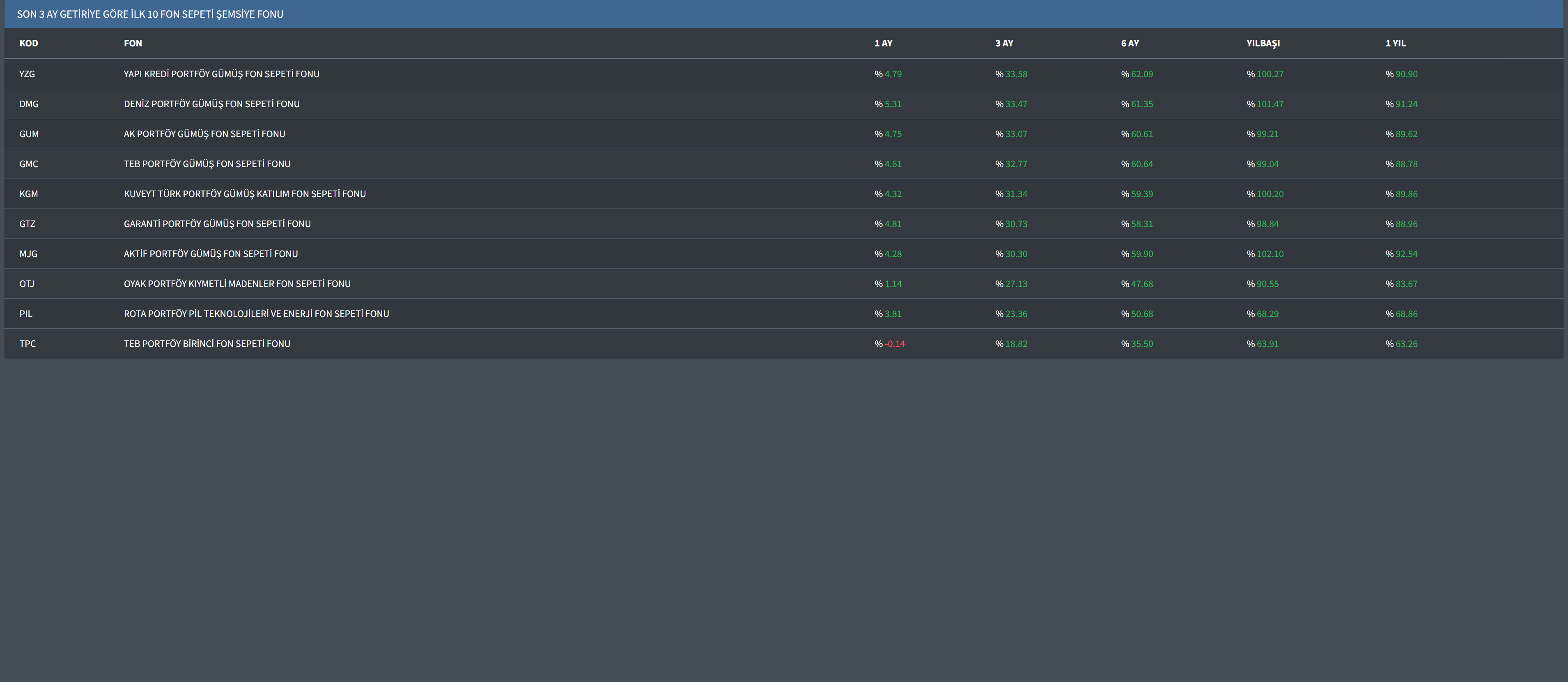Open Rota Portföy Pil Teknolojileri fund
Screen dimensions: 1568x682
(x=256, y=314)
